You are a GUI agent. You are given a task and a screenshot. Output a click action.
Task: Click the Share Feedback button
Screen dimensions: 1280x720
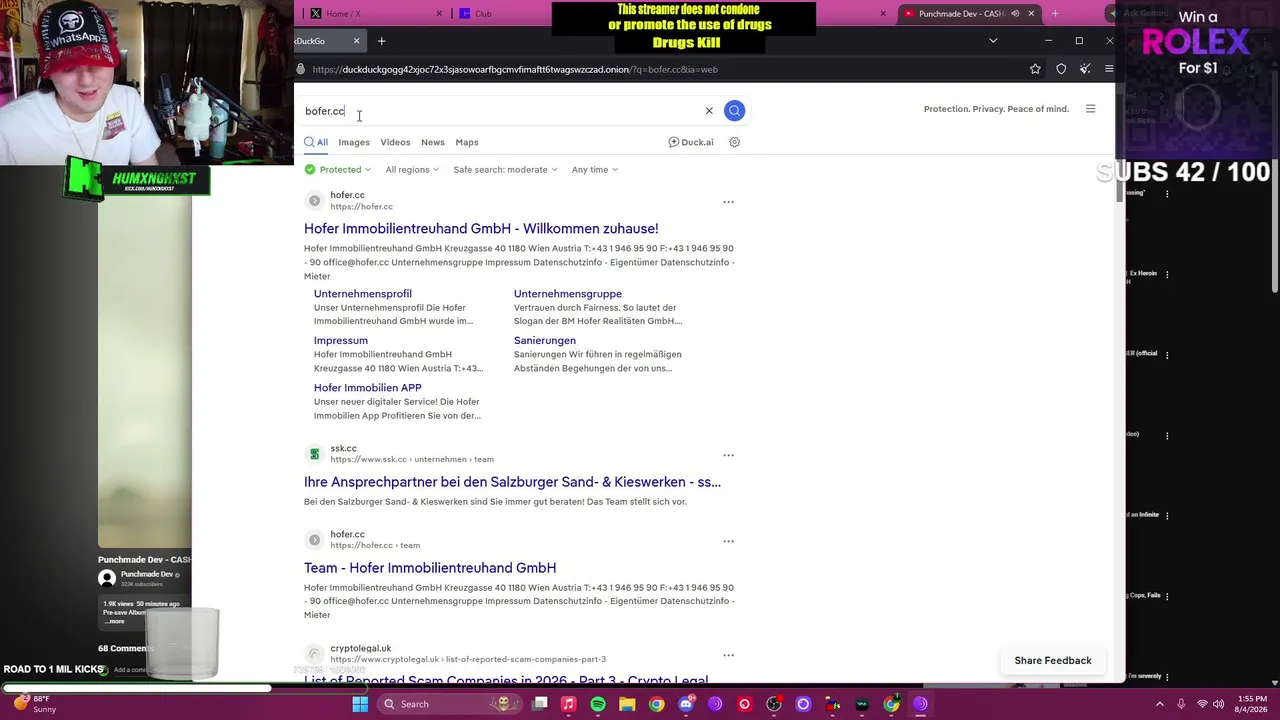[x=1053, y=660]
